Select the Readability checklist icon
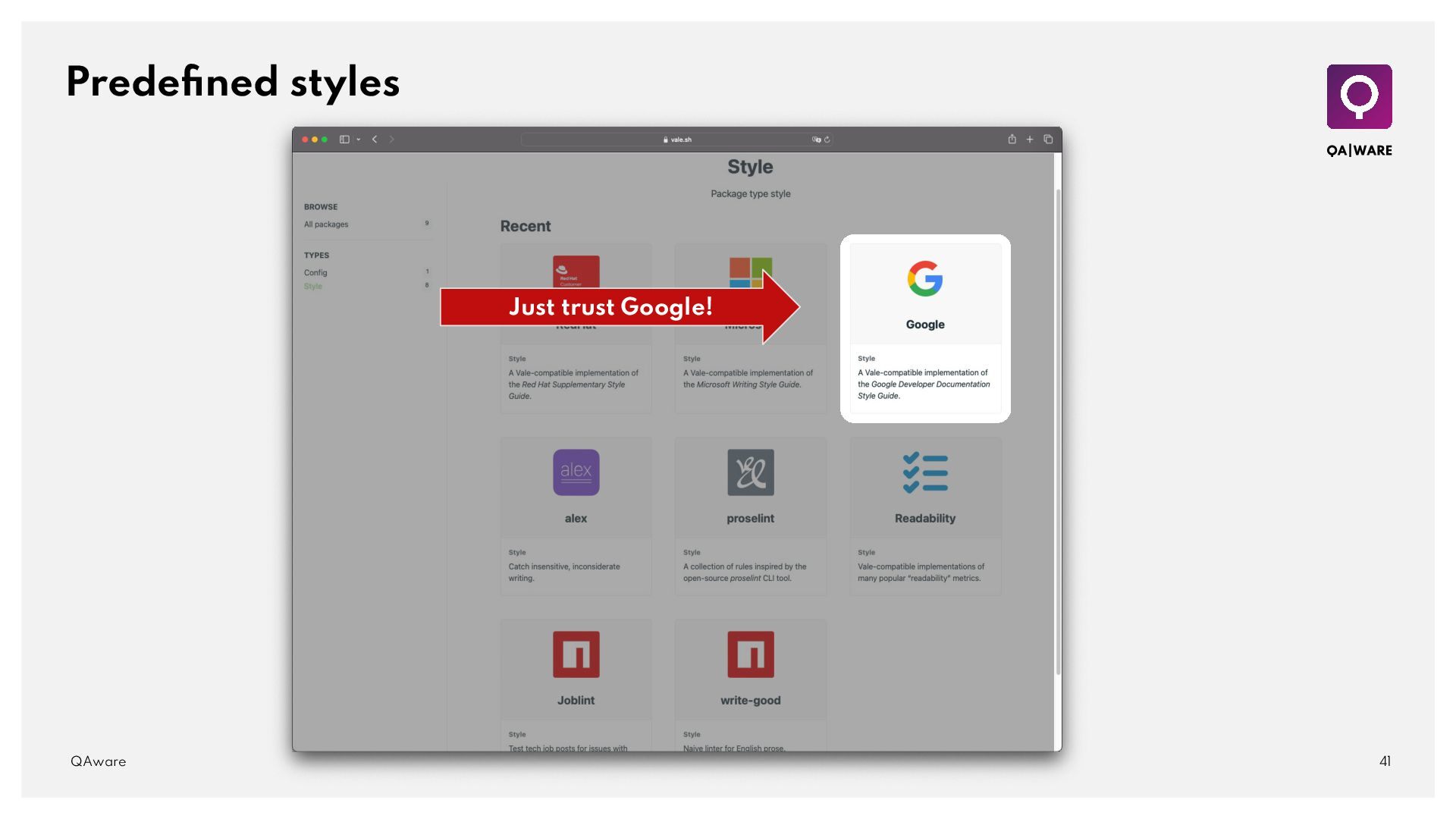The width and height of the screenshot is (1456, 819). pos(924,472)
